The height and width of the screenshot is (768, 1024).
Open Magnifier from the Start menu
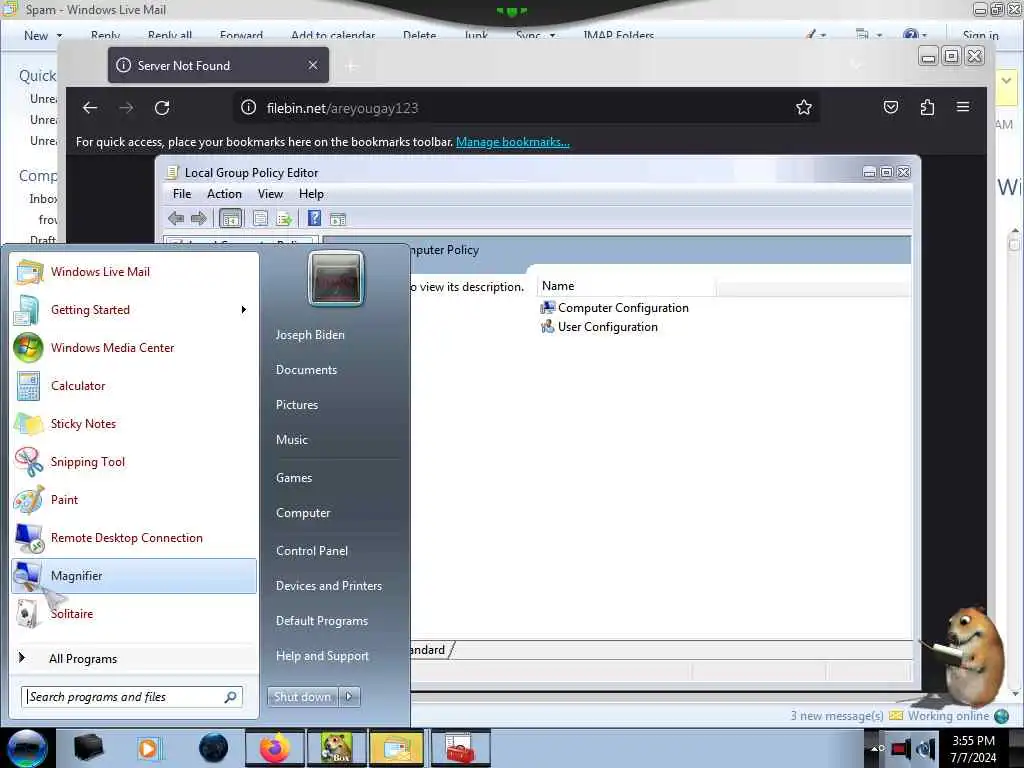pyautogui.click(x=134, y=575)
